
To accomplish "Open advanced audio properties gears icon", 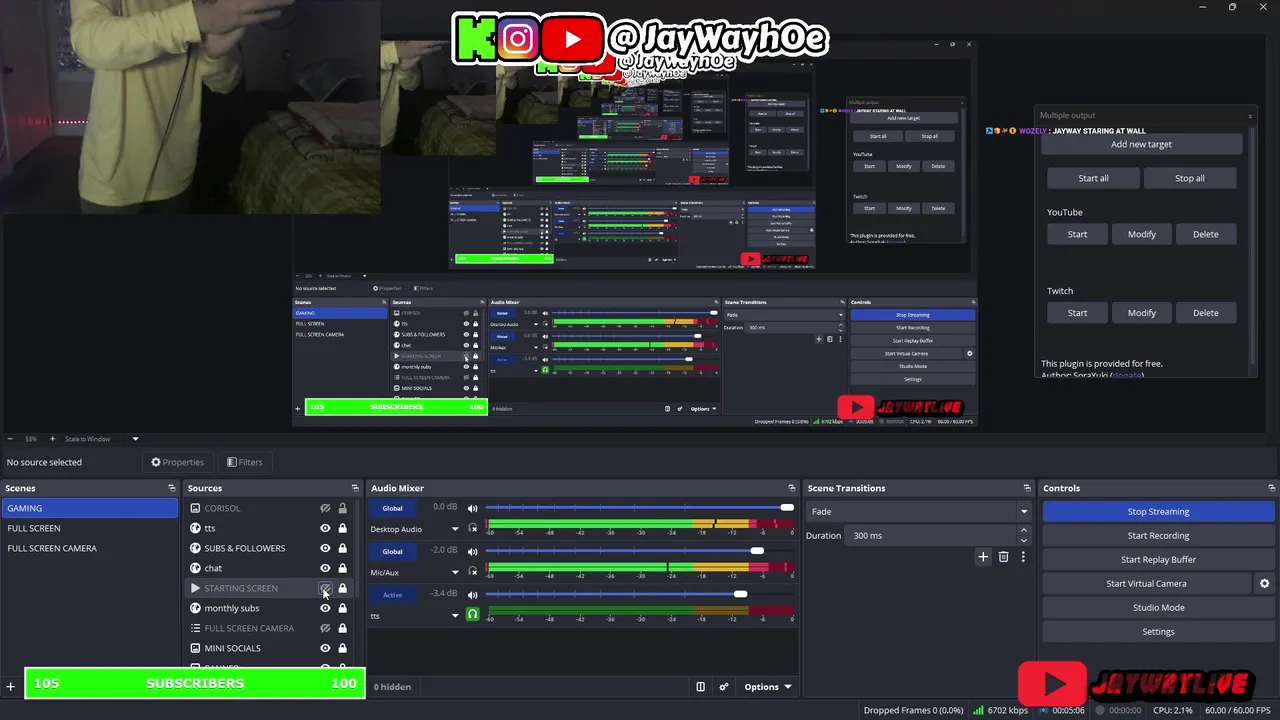I will (x=724, y=687).
